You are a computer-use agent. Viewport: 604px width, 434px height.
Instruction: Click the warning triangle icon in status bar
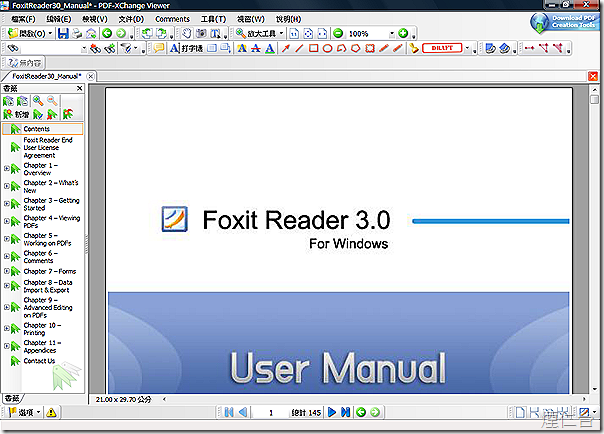[51, 412]
